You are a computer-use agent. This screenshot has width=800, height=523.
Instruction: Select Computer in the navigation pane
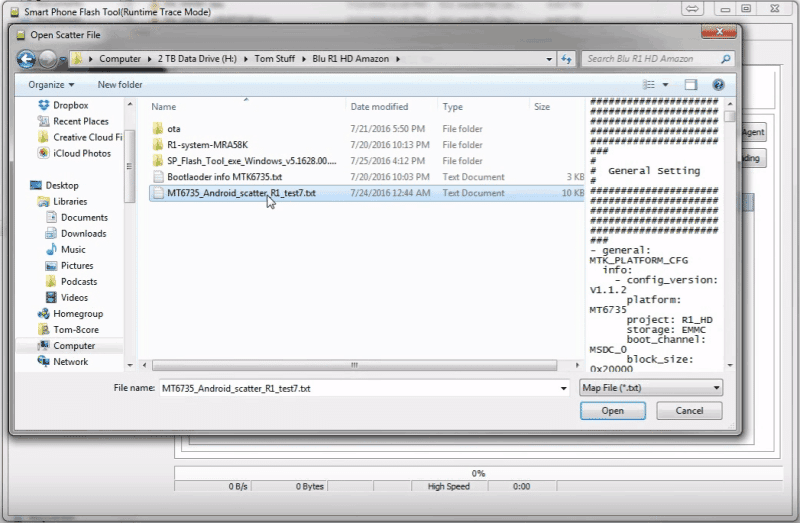point(74,346)
